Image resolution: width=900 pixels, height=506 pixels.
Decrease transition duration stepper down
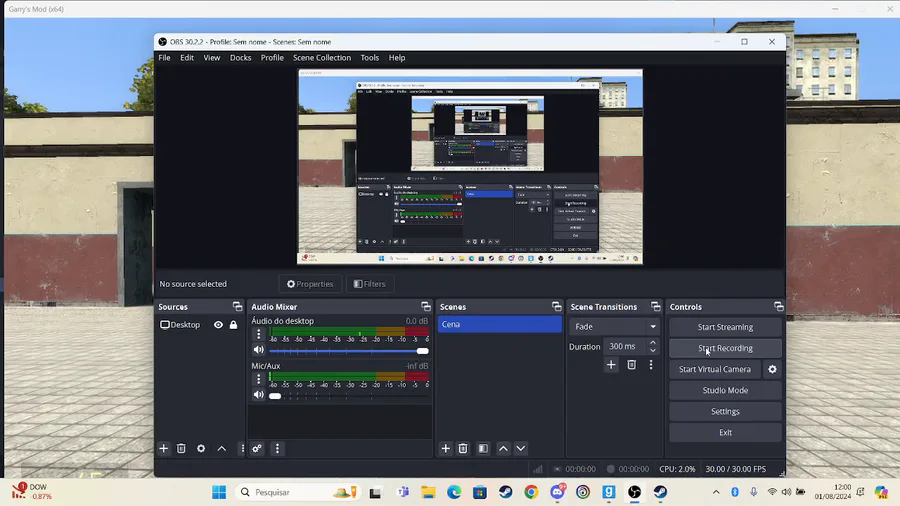[653, 350]
